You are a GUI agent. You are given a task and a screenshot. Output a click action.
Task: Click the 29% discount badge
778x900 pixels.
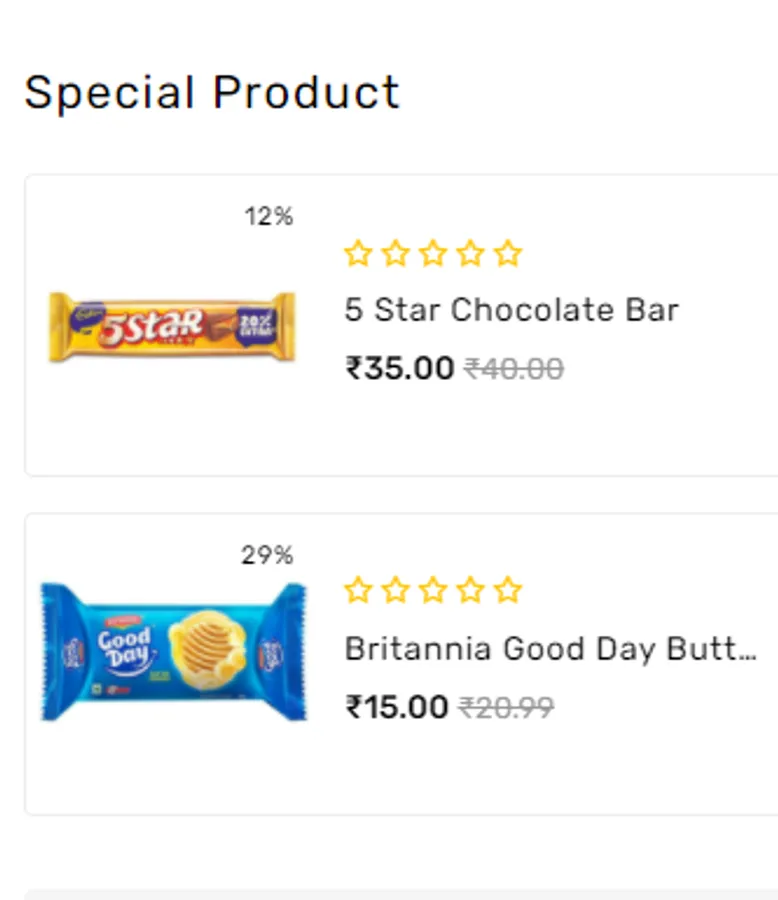267,555
